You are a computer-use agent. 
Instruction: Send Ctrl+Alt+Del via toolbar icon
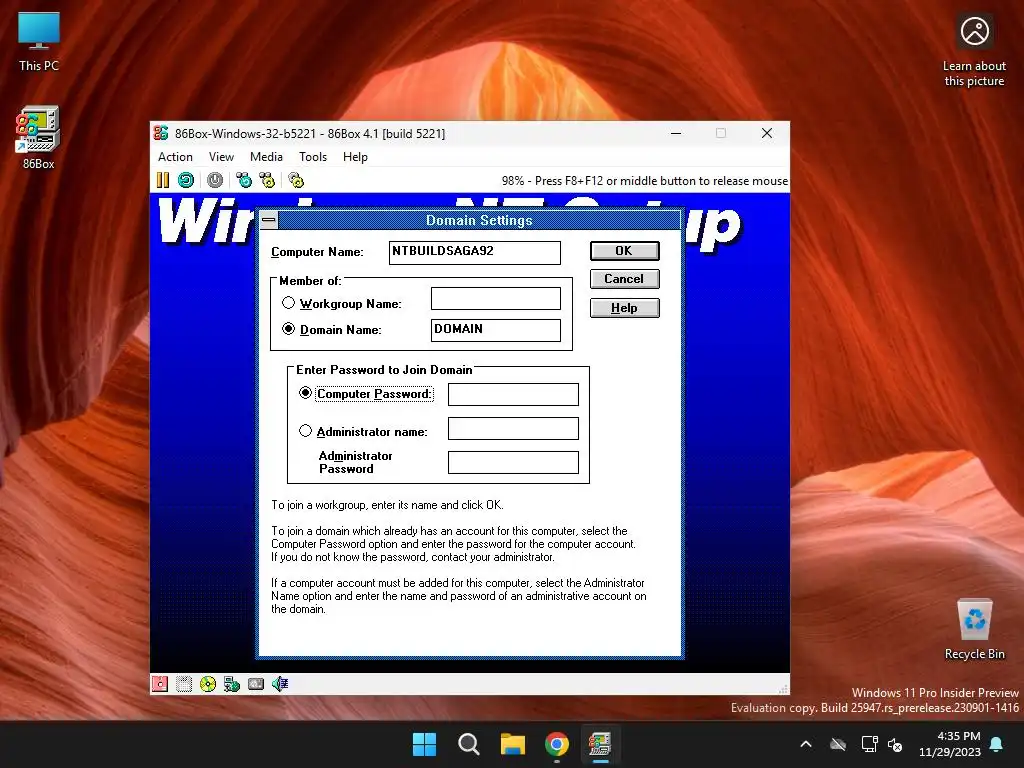(244, 180)
